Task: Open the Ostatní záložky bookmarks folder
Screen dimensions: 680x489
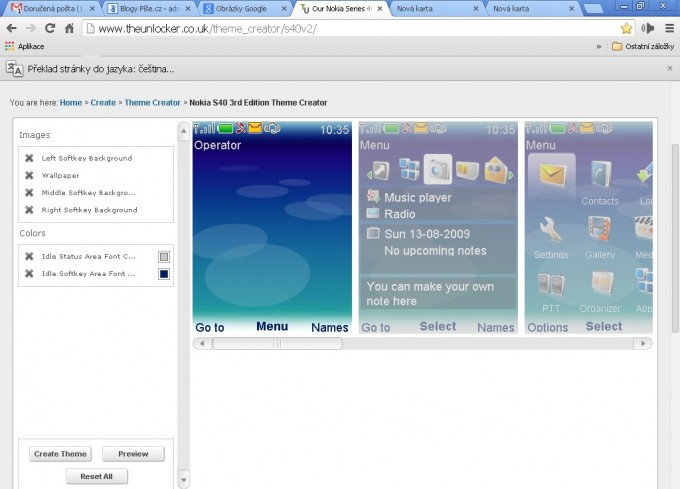Action: point(643,46)
